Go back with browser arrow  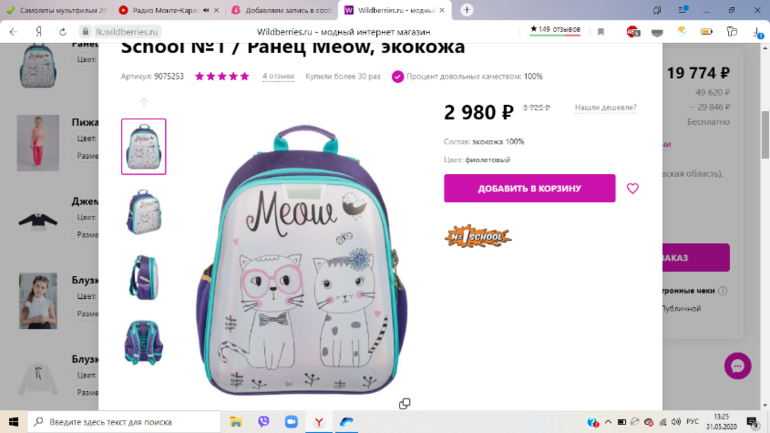tap(13, 32)
